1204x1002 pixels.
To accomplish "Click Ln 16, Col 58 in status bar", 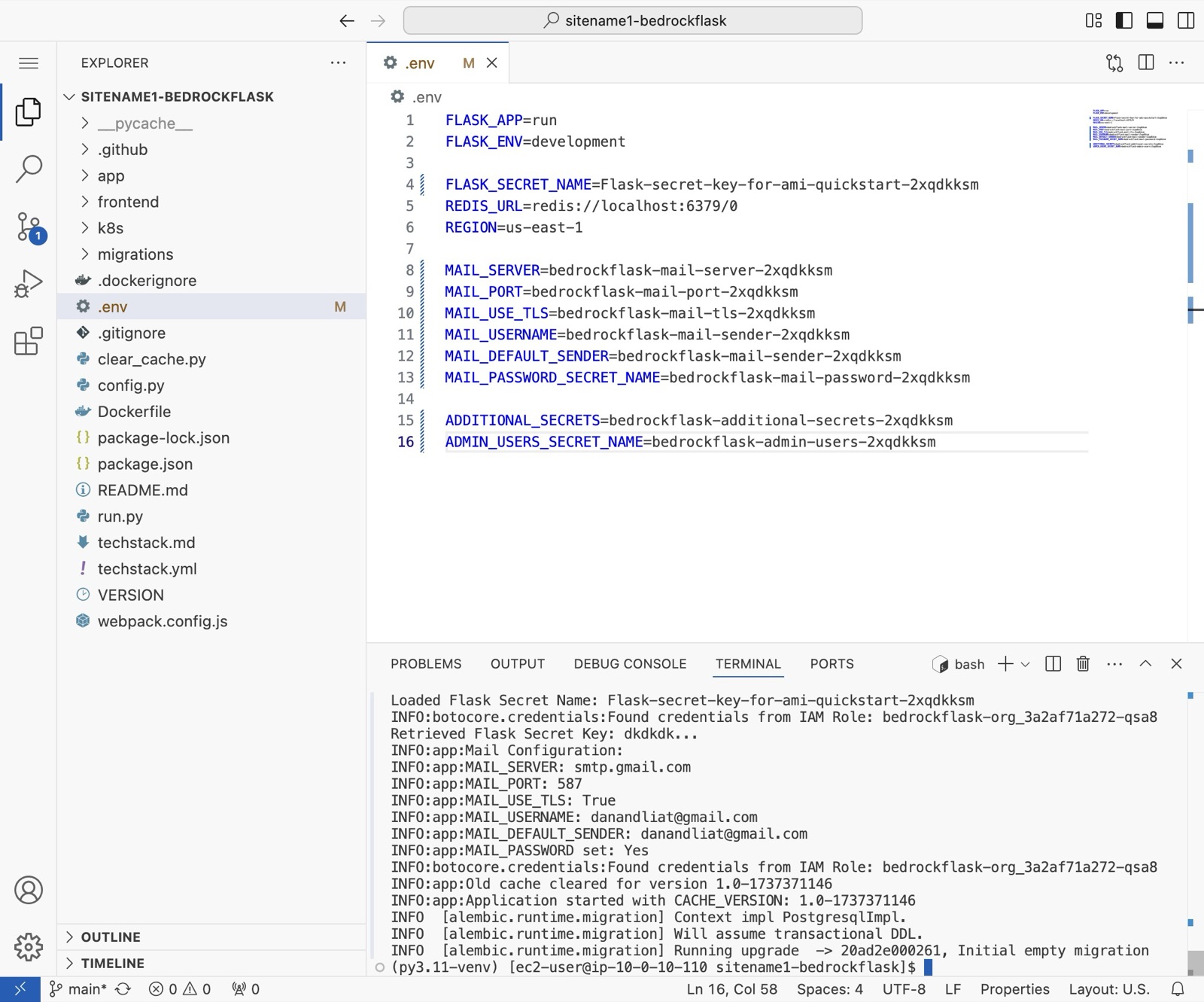I will click(x=731, y=989).
